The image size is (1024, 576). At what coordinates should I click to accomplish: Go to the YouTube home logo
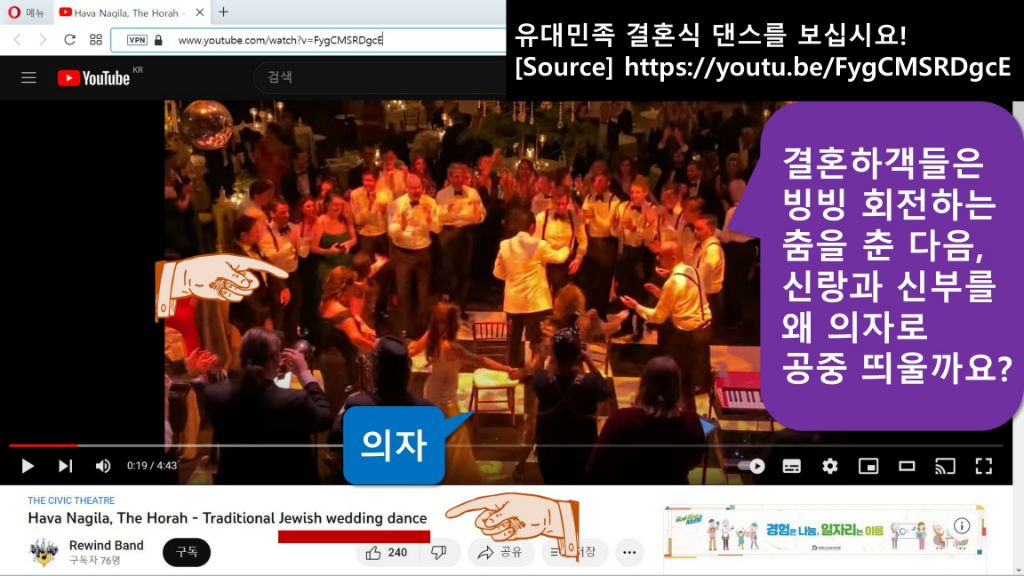coord(94,78)
